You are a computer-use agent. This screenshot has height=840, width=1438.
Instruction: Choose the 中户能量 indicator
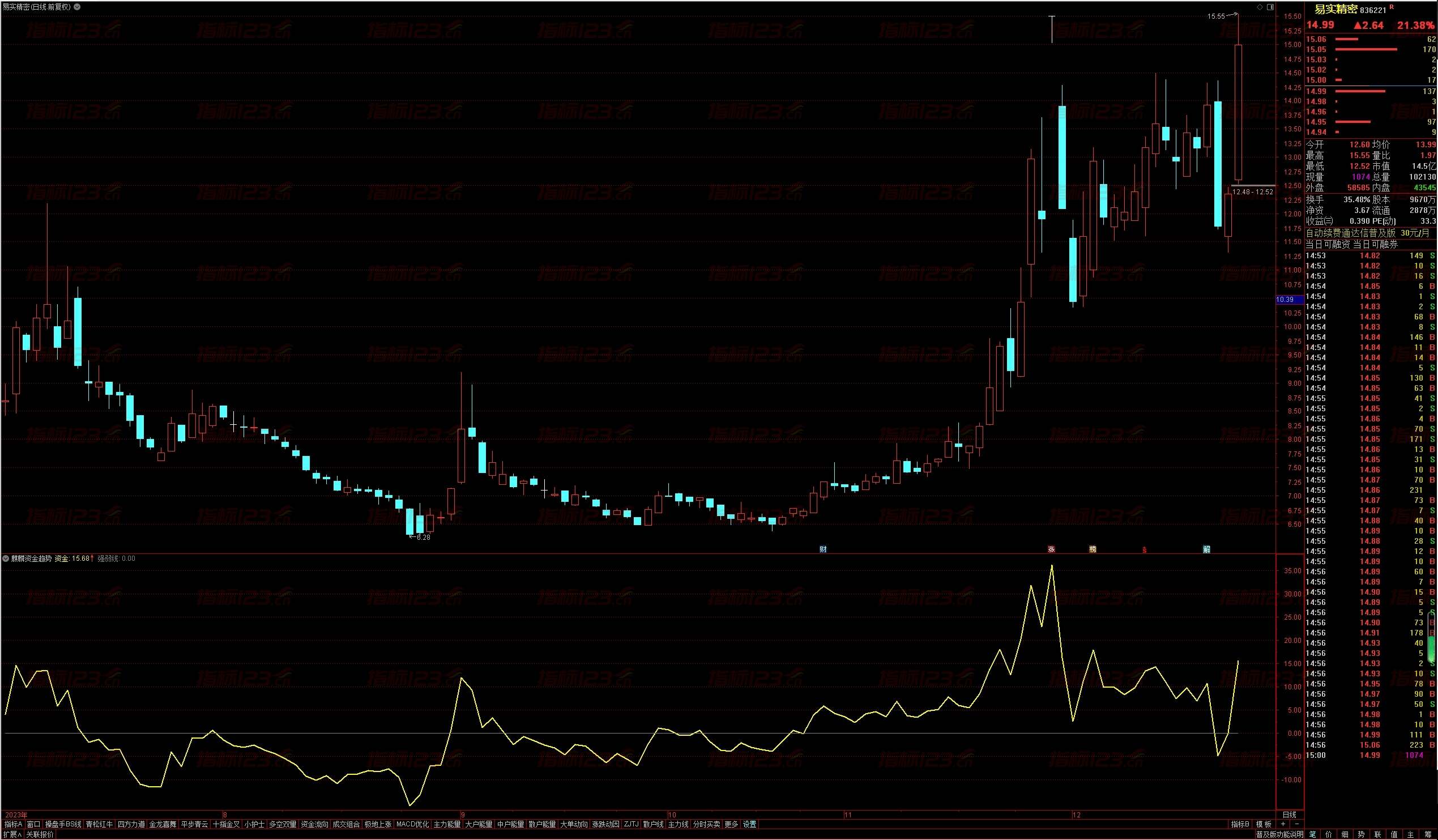point(510,824)
